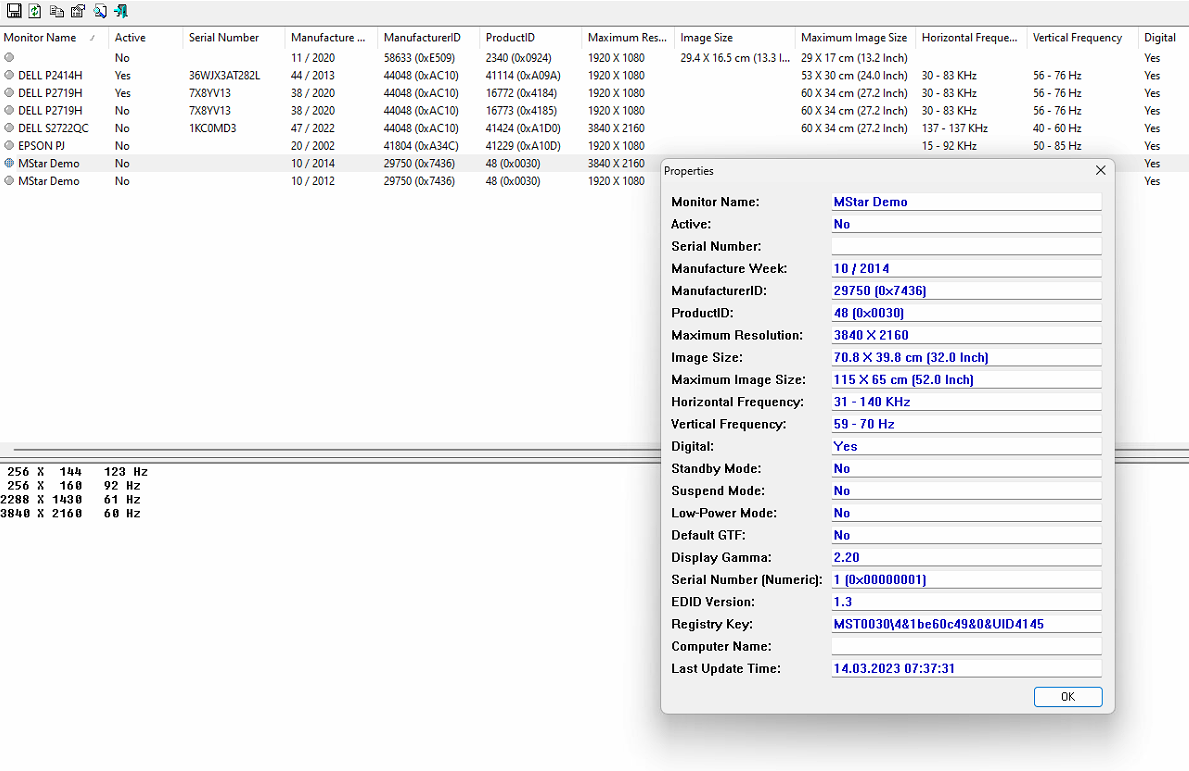Click the Maximum Res... column header

(x=628, y=37)
